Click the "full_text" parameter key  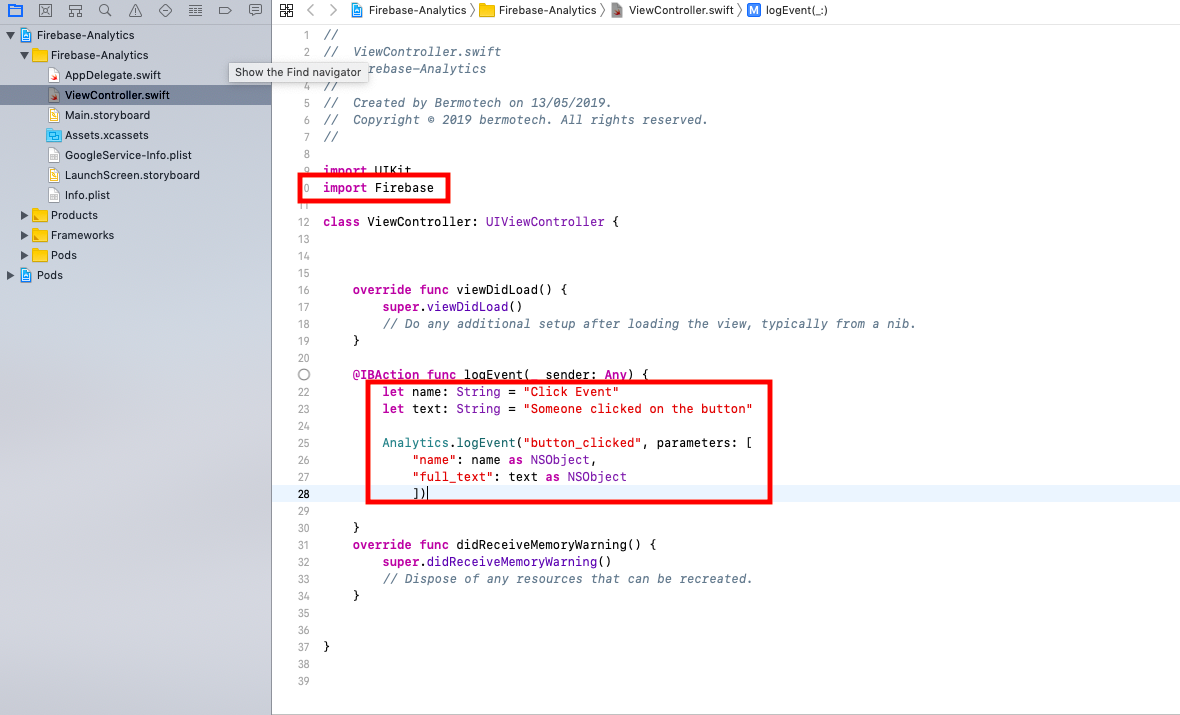453,477
